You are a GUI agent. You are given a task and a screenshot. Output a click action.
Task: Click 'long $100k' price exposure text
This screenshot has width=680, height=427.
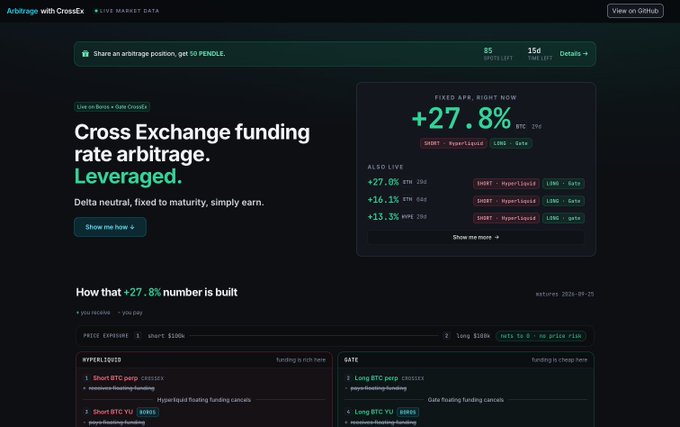pos(473,336)
